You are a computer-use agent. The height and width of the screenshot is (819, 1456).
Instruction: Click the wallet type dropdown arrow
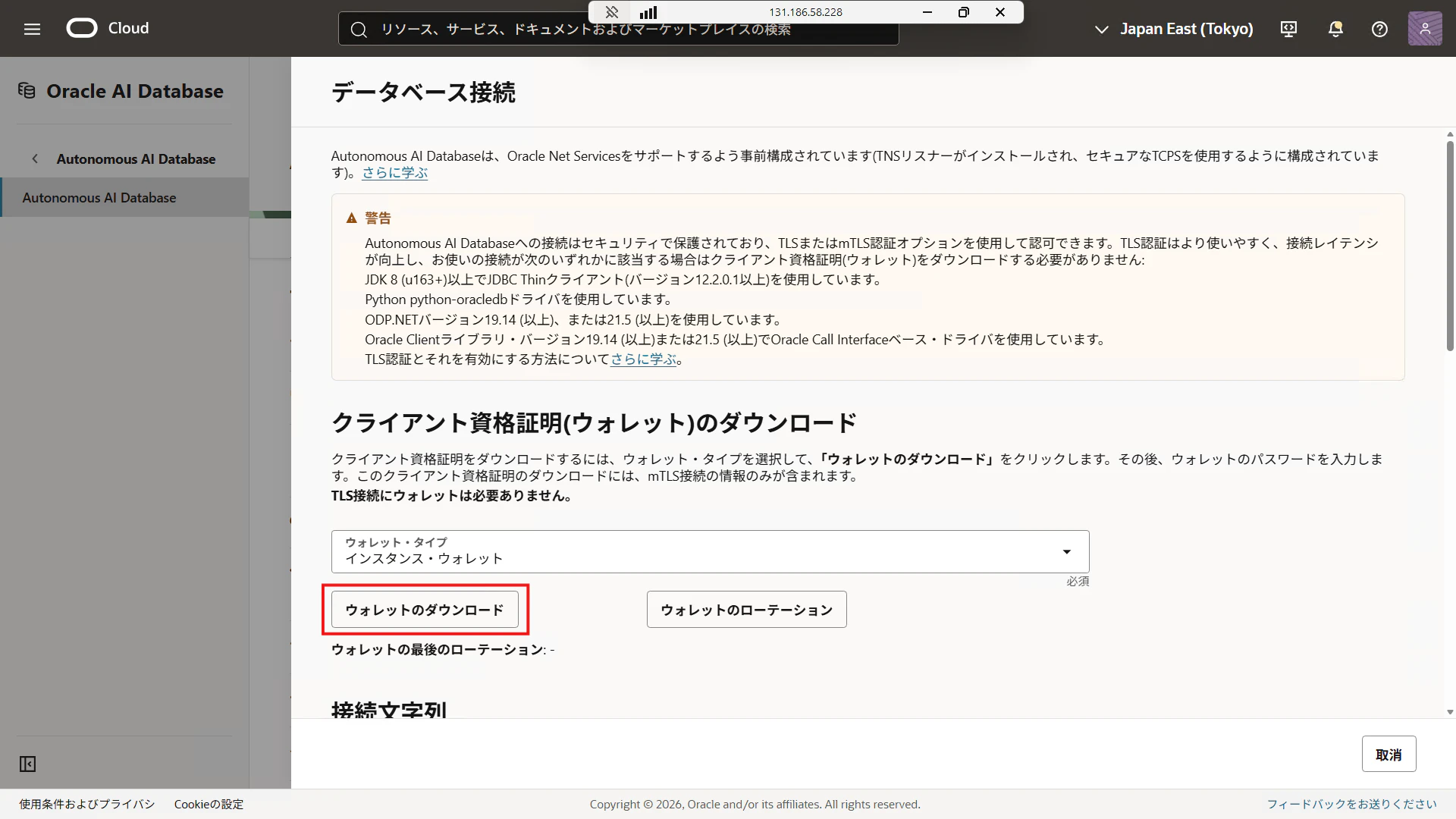[1067, 551]
